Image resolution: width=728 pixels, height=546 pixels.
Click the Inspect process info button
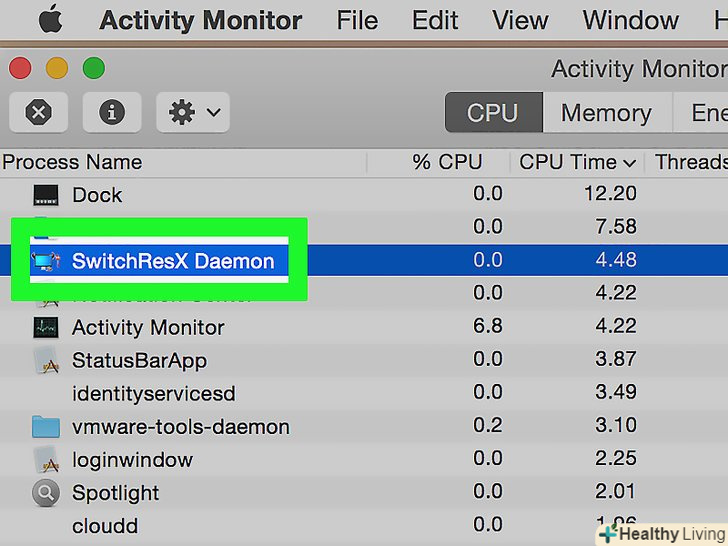(111, 112)
